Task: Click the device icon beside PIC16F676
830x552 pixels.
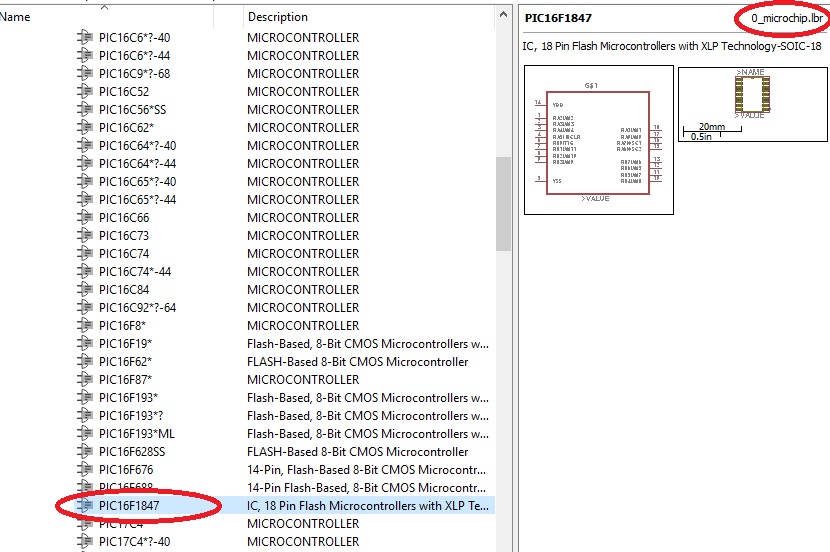Action: click(85, 469)
